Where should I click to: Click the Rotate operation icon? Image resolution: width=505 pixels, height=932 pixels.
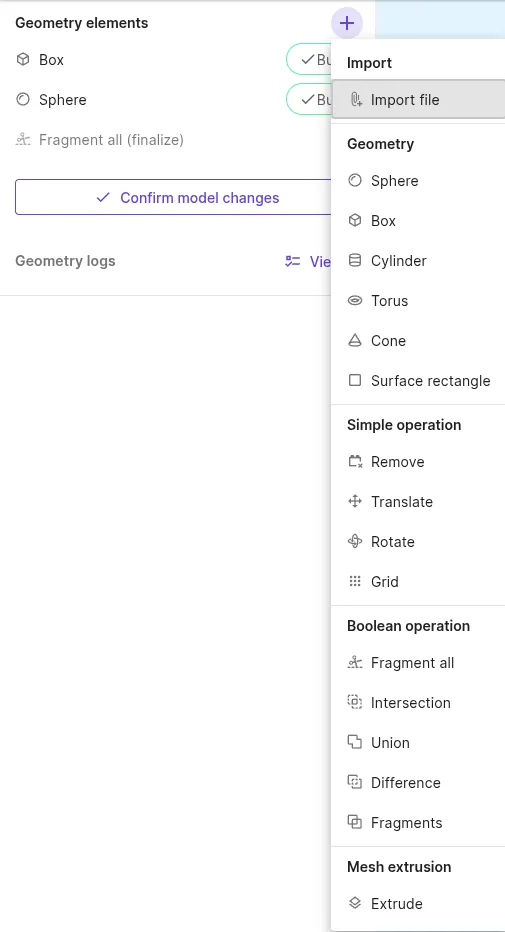coord(355,541)
